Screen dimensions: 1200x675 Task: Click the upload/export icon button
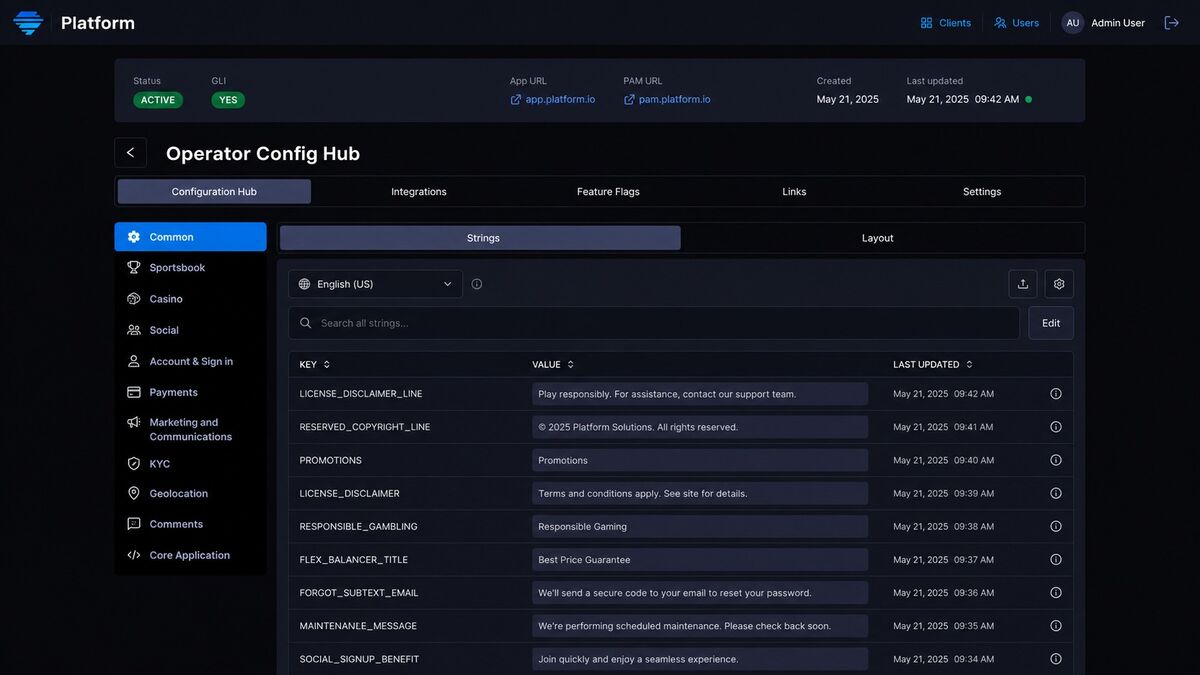point(1023,284)
